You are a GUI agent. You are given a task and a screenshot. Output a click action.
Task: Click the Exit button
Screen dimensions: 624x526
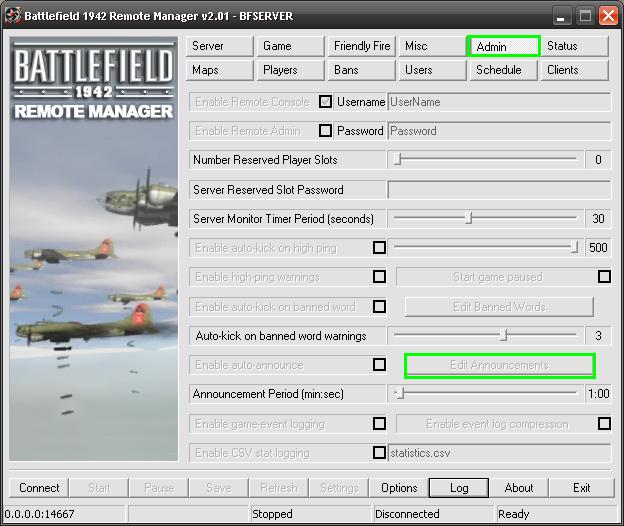coord(581,488)
